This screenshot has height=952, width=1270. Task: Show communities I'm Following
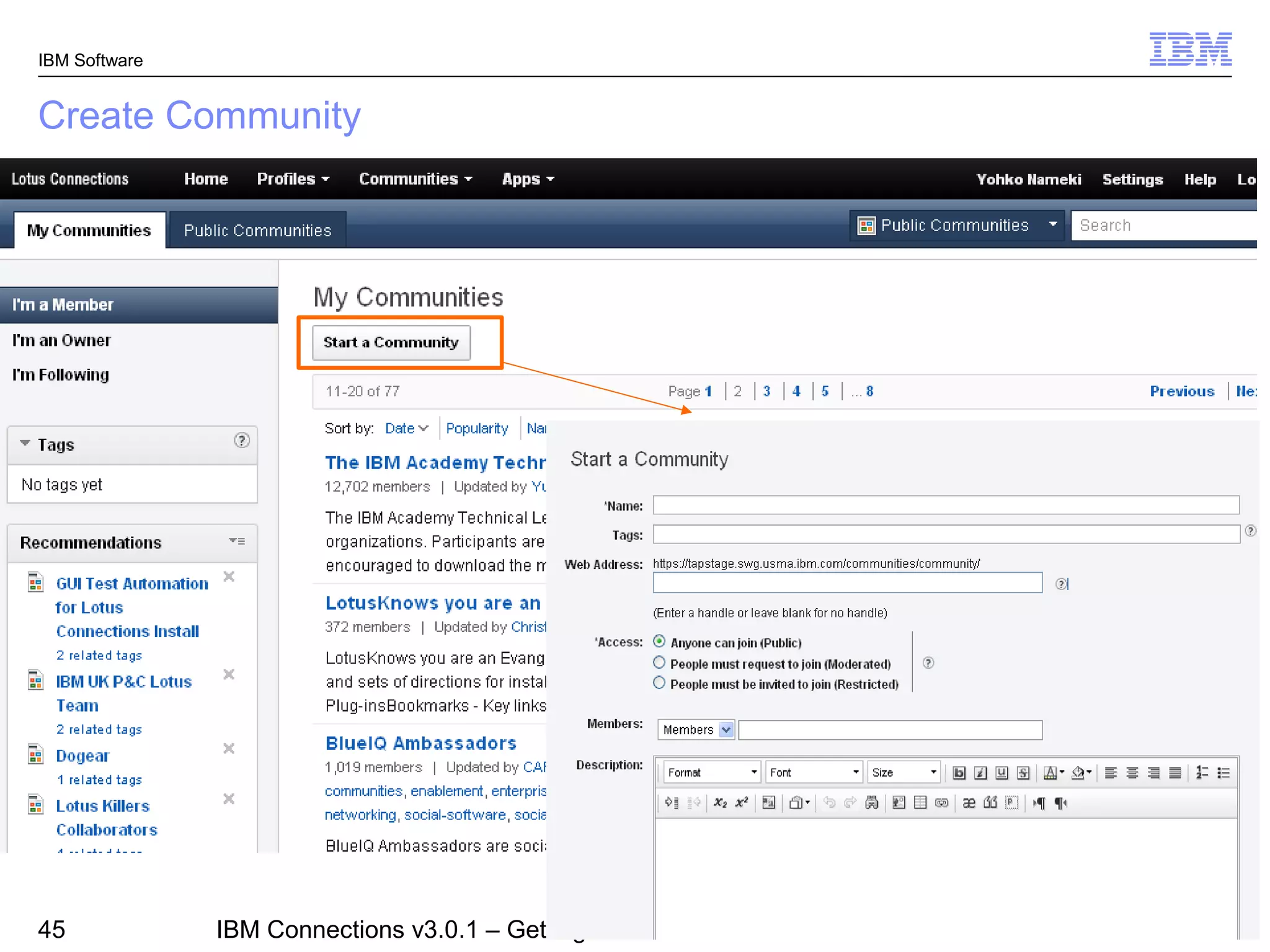point(61,374)
